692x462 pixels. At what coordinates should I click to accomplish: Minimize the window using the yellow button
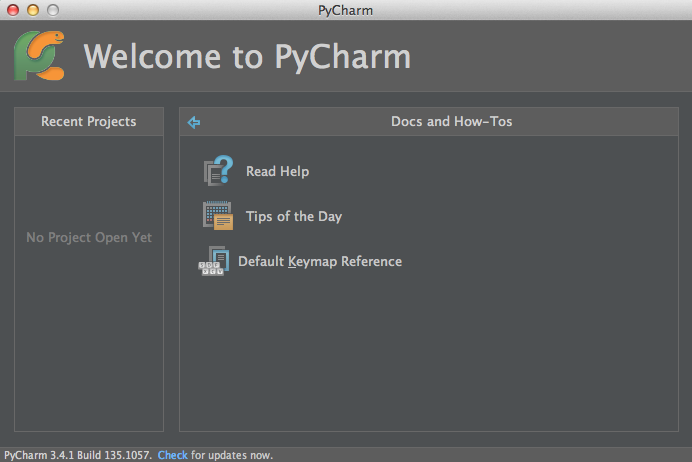(32, 10)
